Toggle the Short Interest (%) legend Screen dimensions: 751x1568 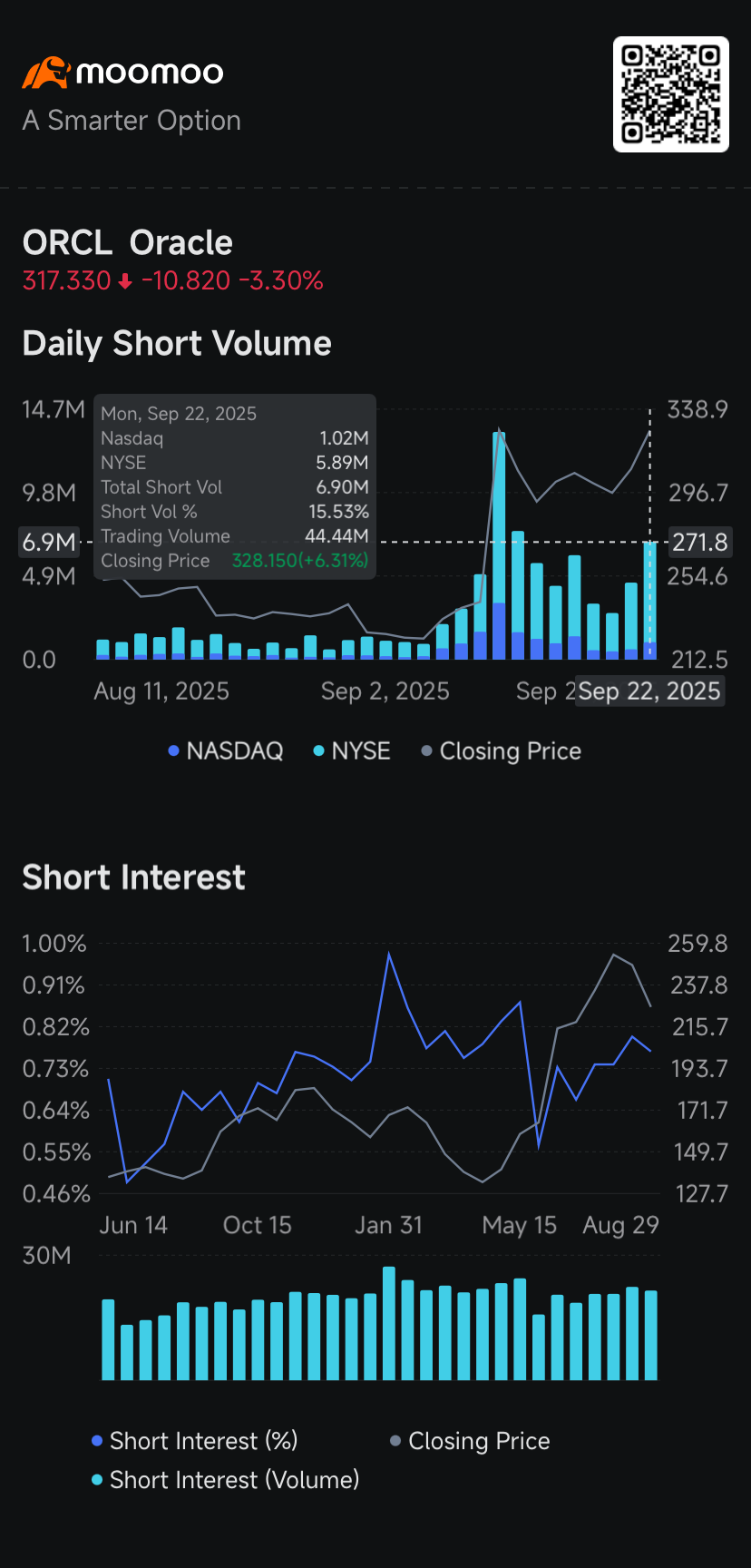(x=195, y=1441)
